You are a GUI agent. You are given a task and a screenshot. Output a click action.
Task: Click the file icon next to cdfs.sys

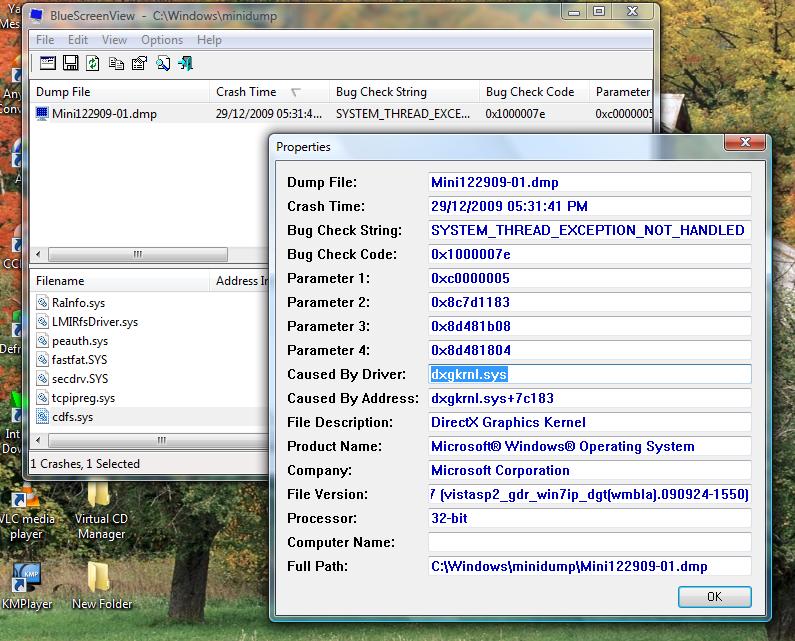43,417
